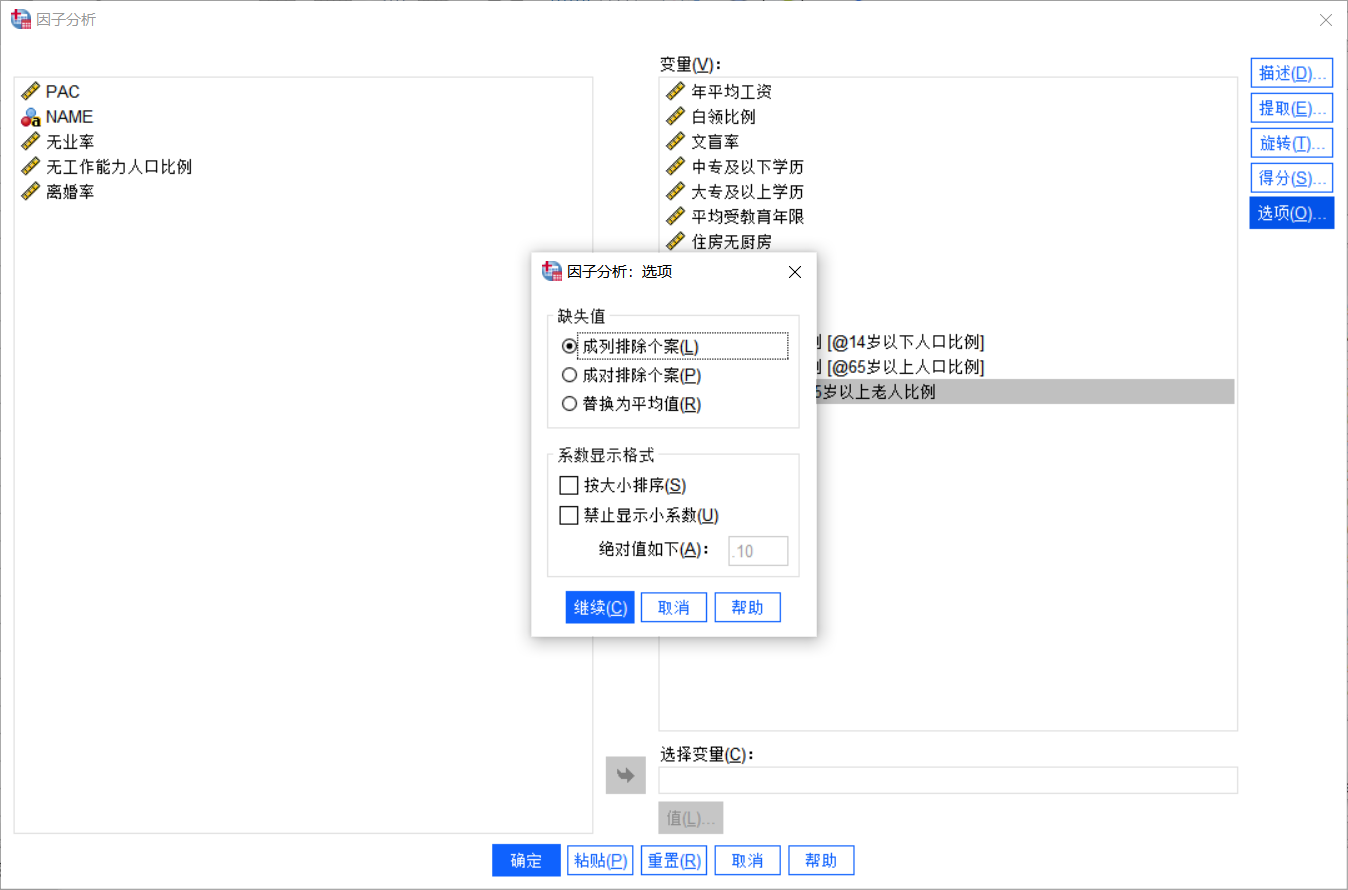Click the ruler icon next to 白领比例
Screen dimensions: 1348x890
pos(676,116)
